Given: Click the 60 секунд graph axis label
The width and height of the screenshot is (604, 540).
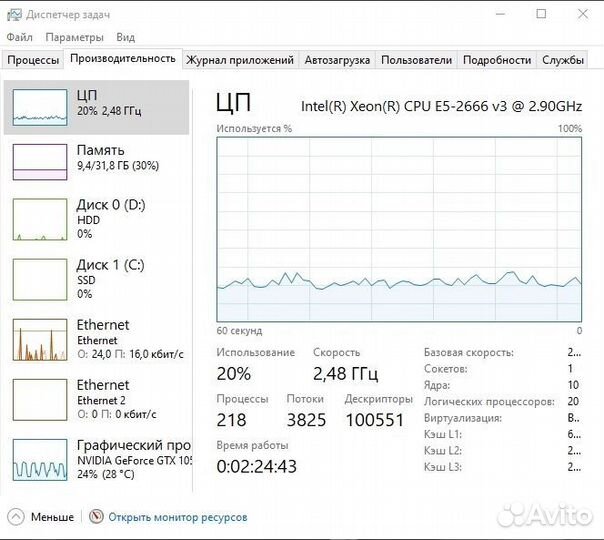Looking at the screenshot, I should coord(239,331).
